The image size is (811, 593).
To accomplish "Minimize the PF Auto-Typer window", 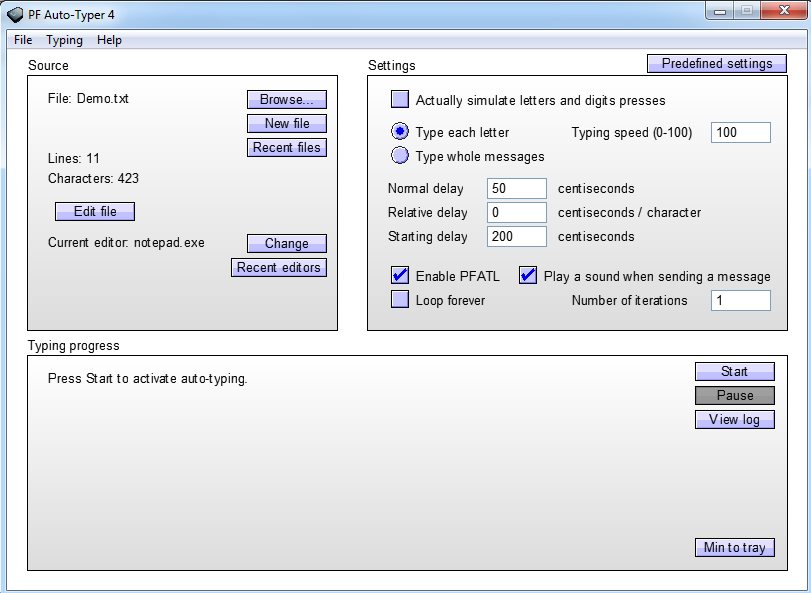I will [x=720, y=10].
